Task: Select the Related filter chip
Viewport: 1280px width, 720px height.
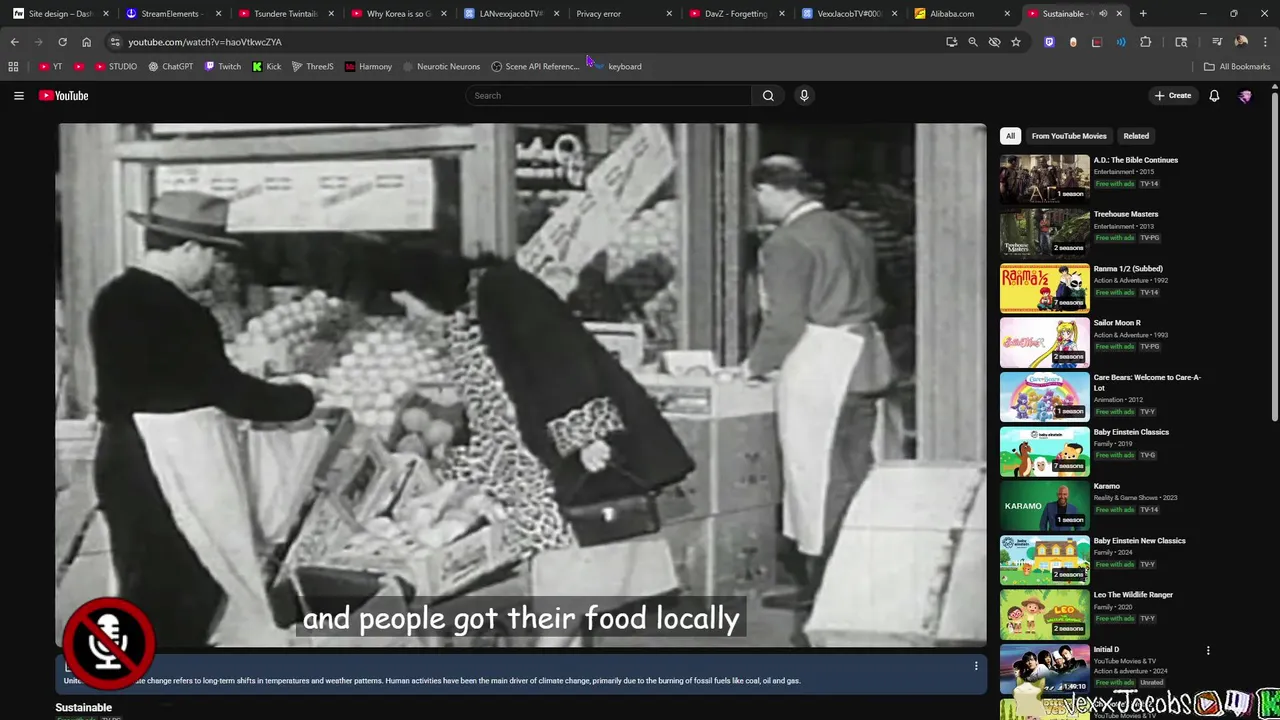Action: 1136,136
